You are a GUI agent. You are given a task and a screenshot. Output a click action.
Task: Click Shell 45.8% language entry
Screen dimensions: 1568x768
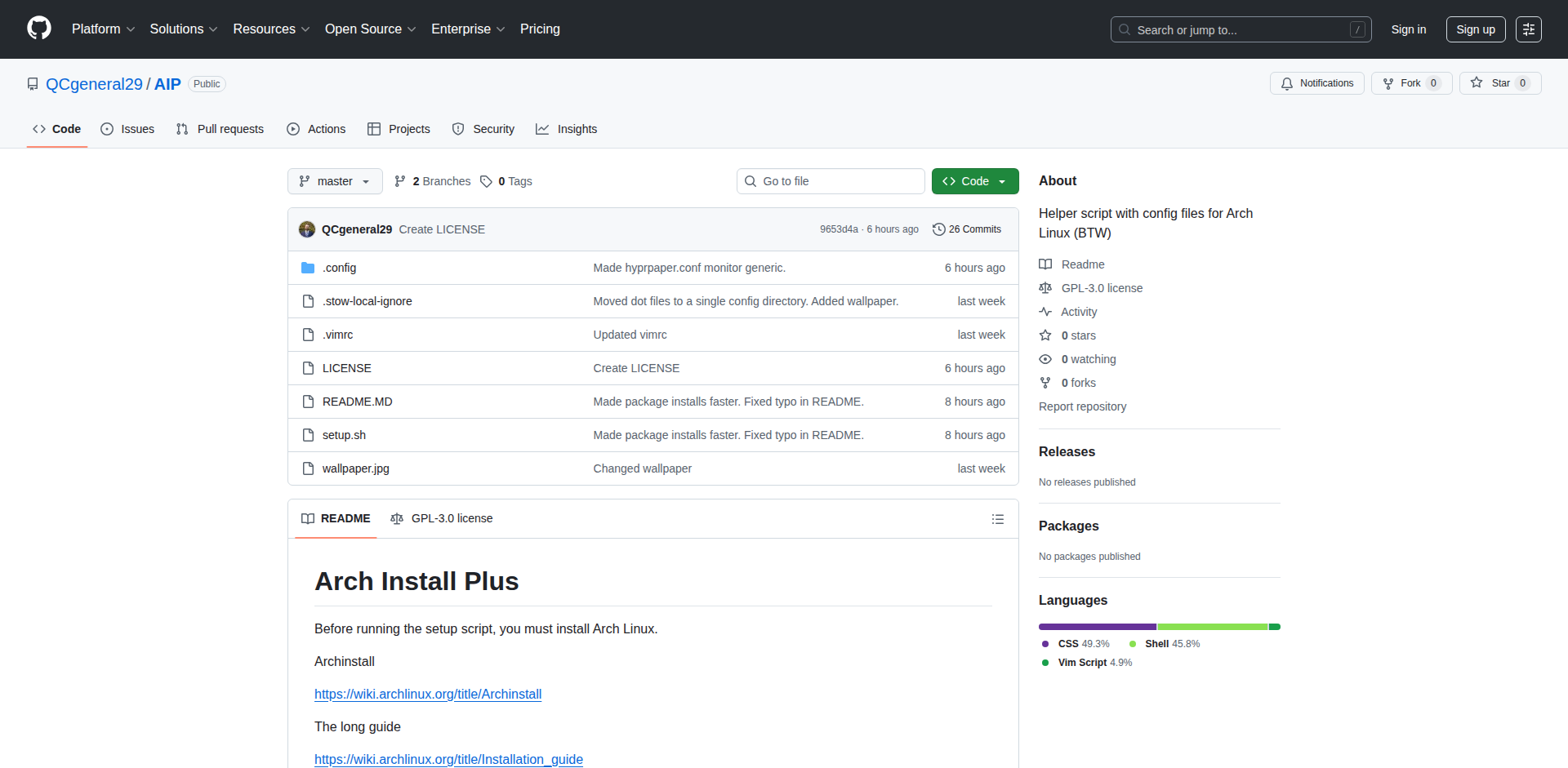[1165, 644]
